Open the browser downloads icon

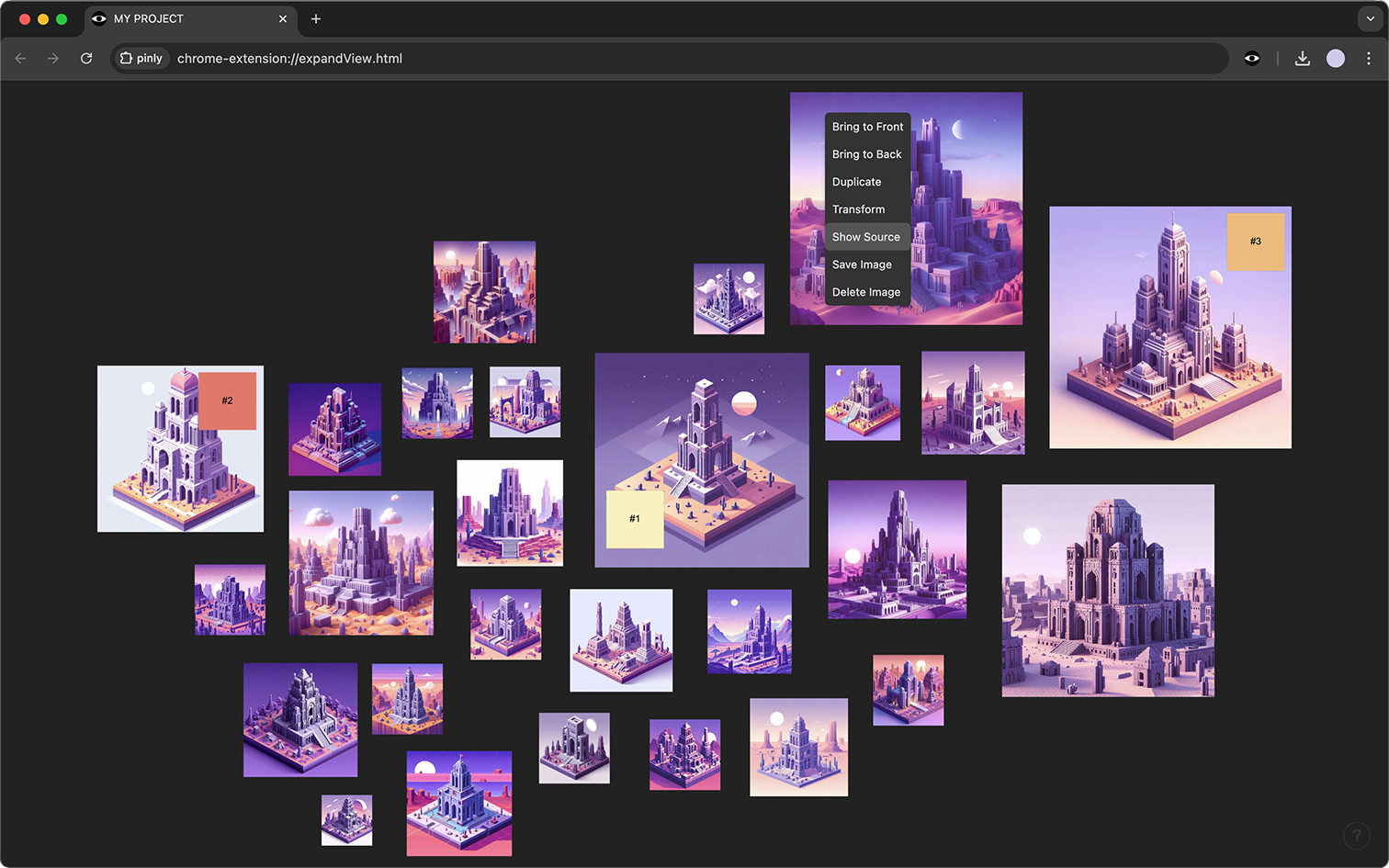[1302, 58]
